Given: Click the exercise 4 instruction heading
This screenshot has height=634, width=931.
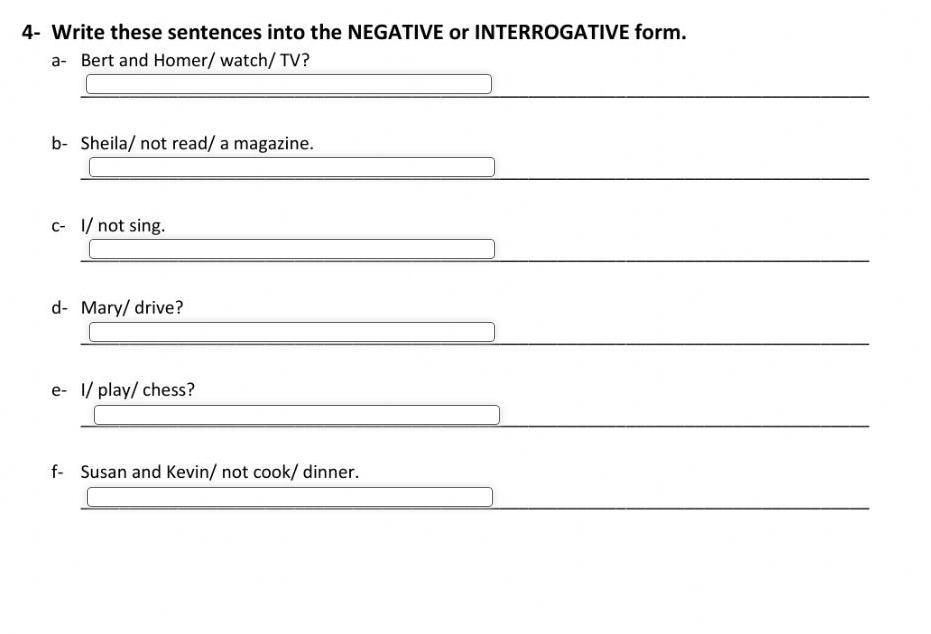Looking at the screenshot, I should pos(355,32).
